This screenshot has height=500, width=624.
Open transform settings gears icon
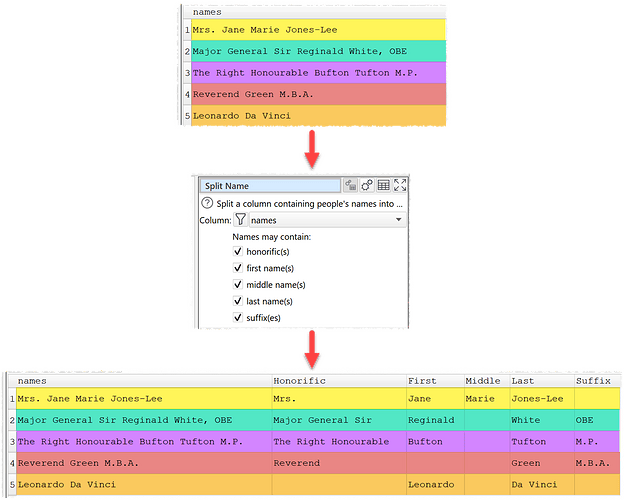367,186
